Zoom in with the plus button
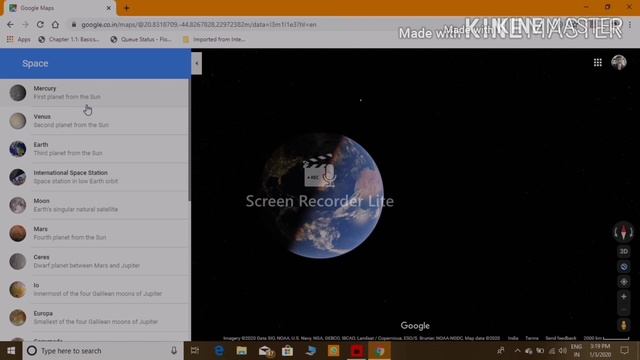 click(x=624, y=297)
